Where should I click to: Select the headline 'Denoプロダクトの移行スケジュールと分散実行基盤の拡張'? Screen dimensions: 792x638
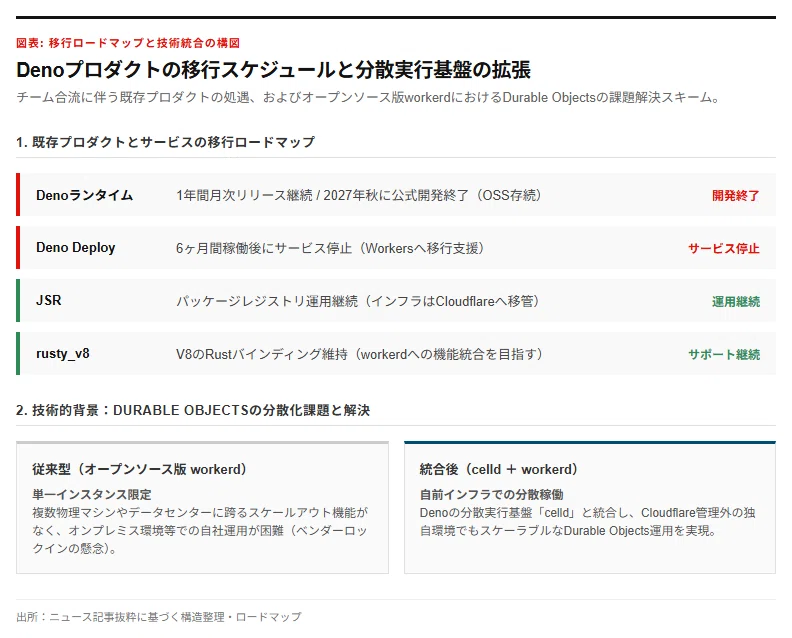273,70
